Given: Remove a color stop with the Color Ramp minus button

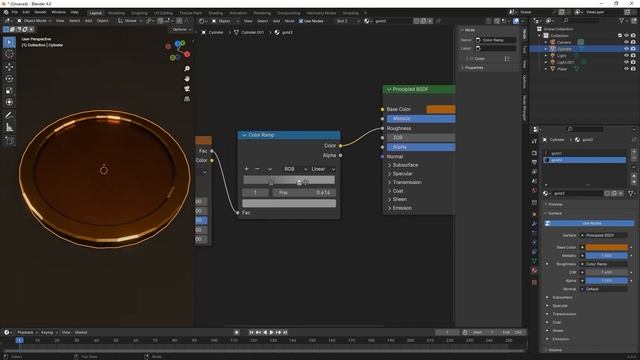Looking at the screenshot, I should coord(257,169).
